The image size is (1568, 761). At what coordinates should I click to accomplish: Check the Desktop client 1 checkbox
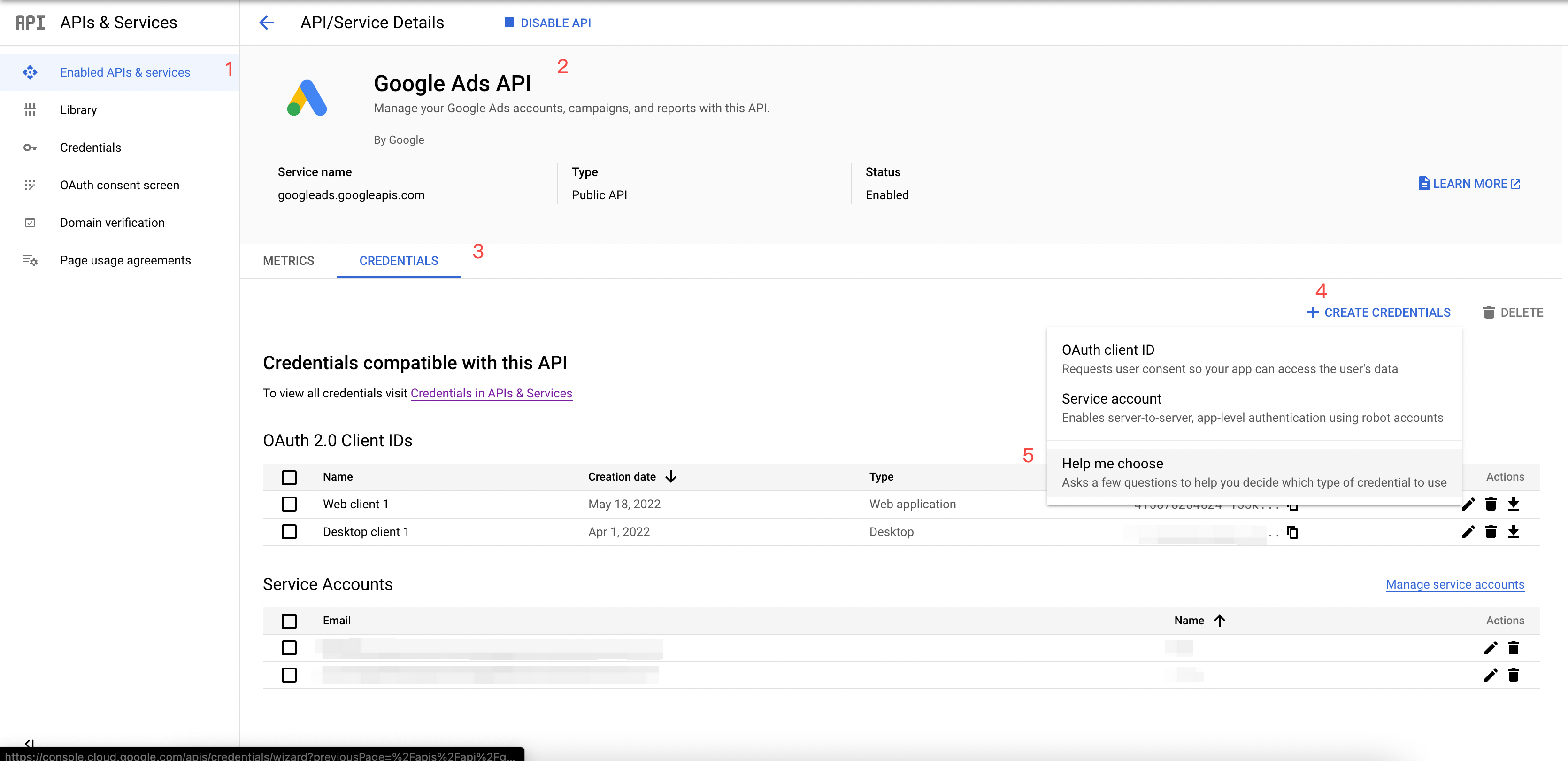click(289, 532)
